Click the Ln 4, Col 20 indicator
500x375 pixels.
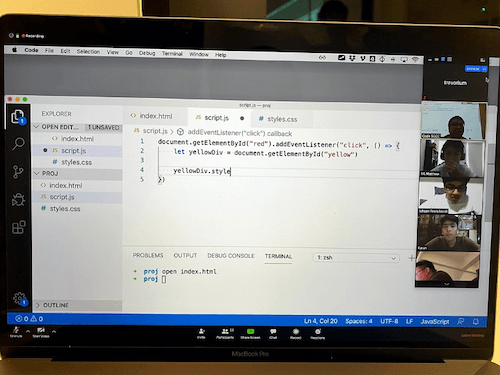click(321, 321)
